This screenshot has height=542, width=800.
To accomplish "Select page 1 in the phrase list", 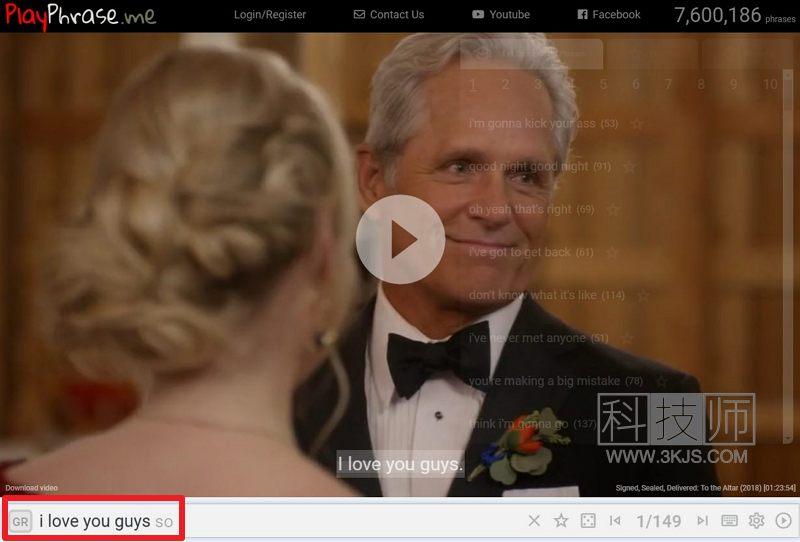I will [x=473, y=85].
